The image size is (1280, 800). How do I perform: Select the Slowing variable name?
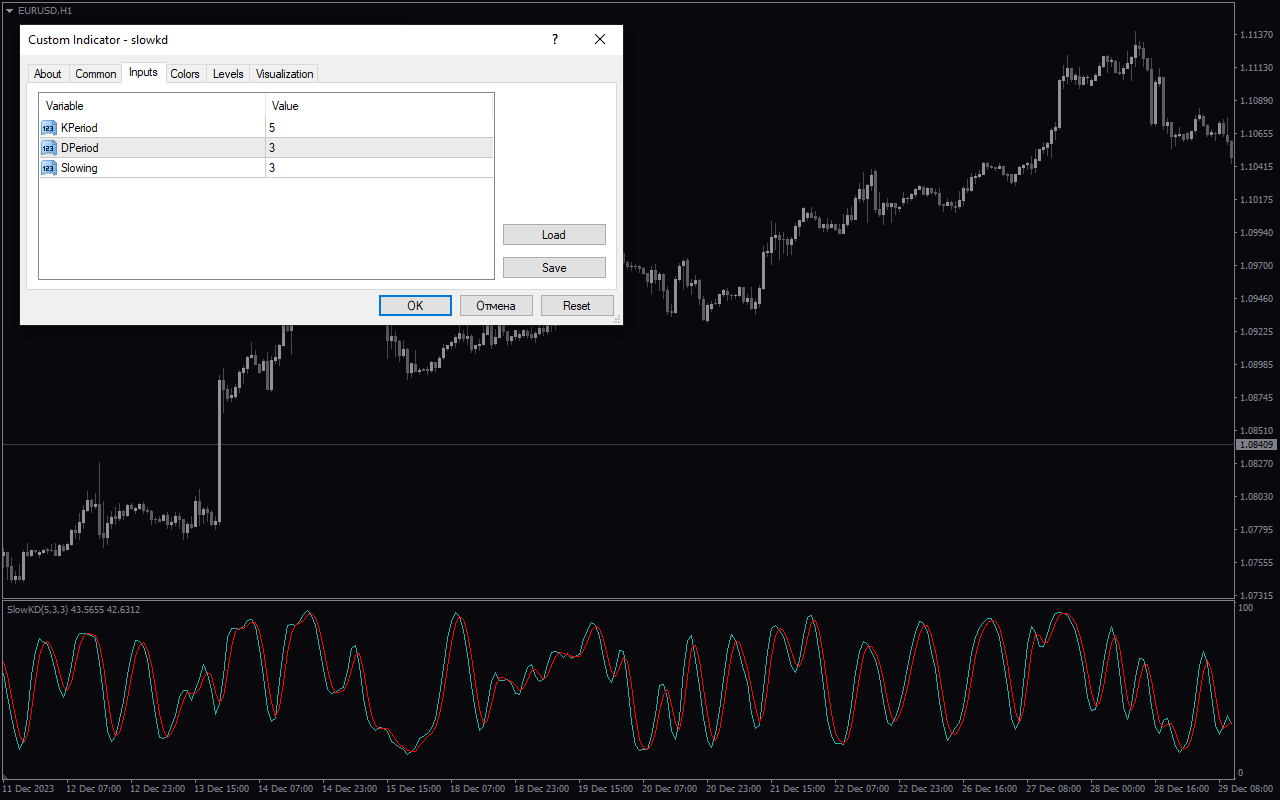[x=79, y=168]
